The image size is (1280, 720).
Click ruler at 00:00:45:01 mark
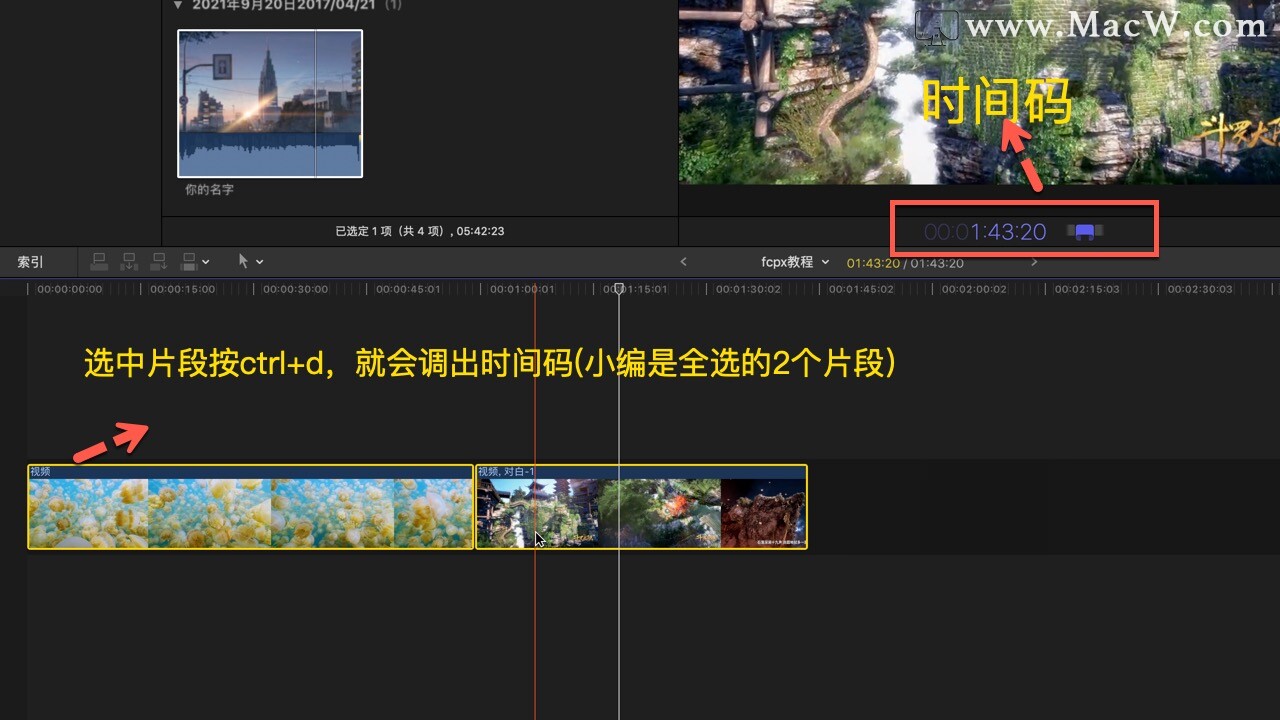coord(408,289)
